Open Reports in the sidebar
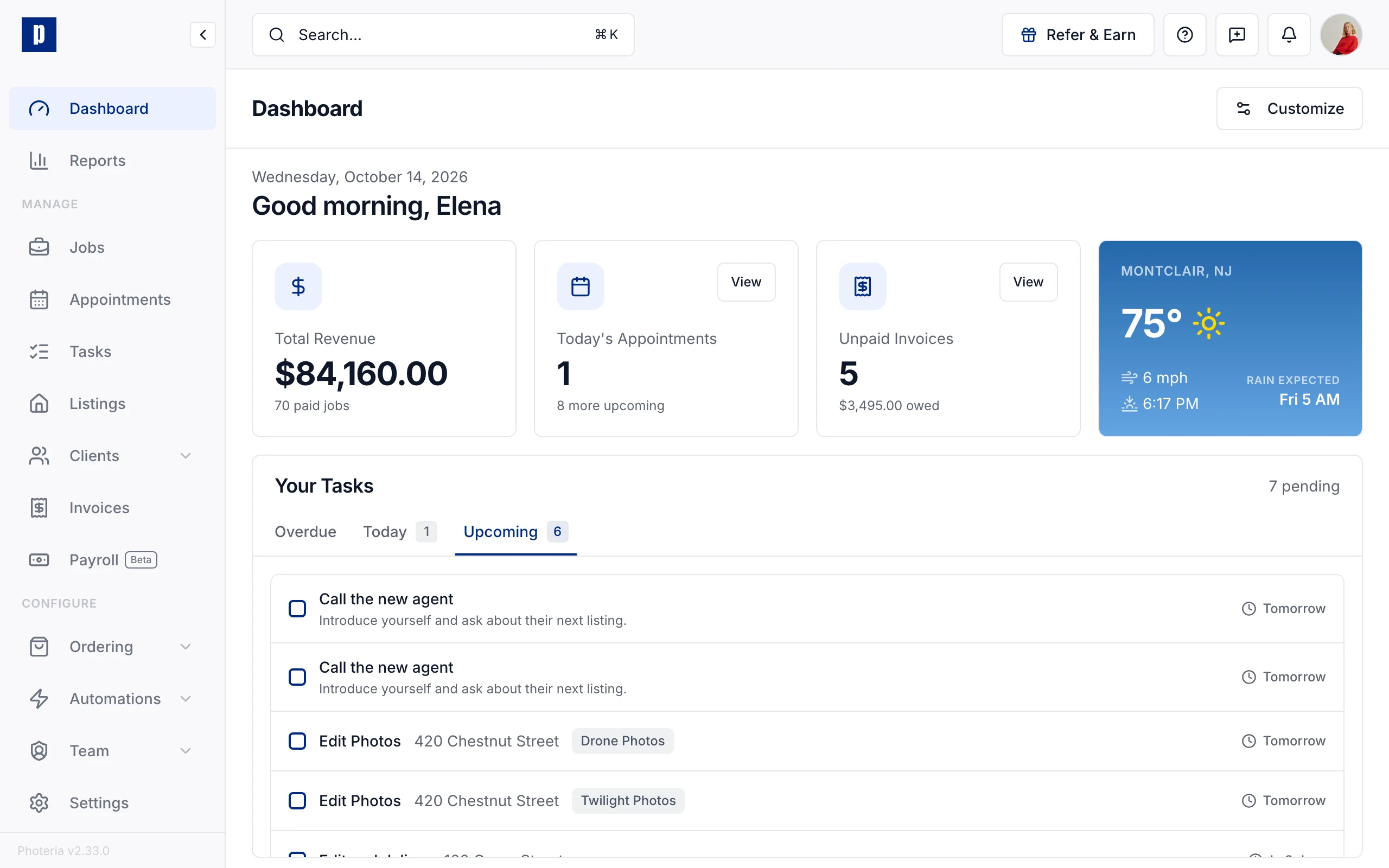Viewport: 1389px width, 868px height. click(112, 161)
